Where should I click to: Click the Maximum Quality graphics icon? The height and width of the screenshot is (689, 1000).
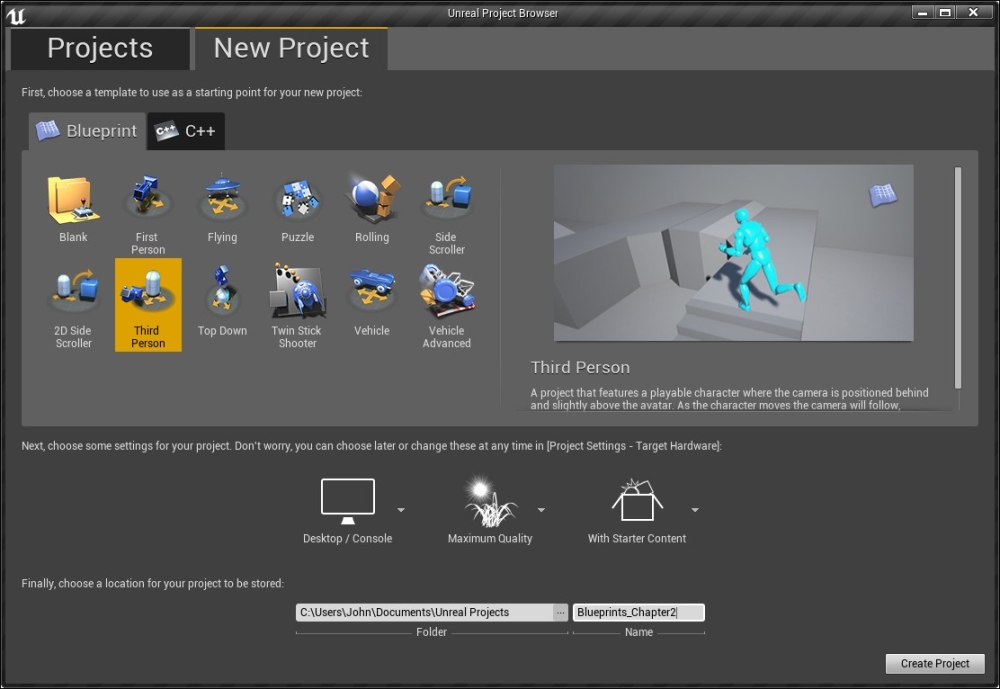490,501
